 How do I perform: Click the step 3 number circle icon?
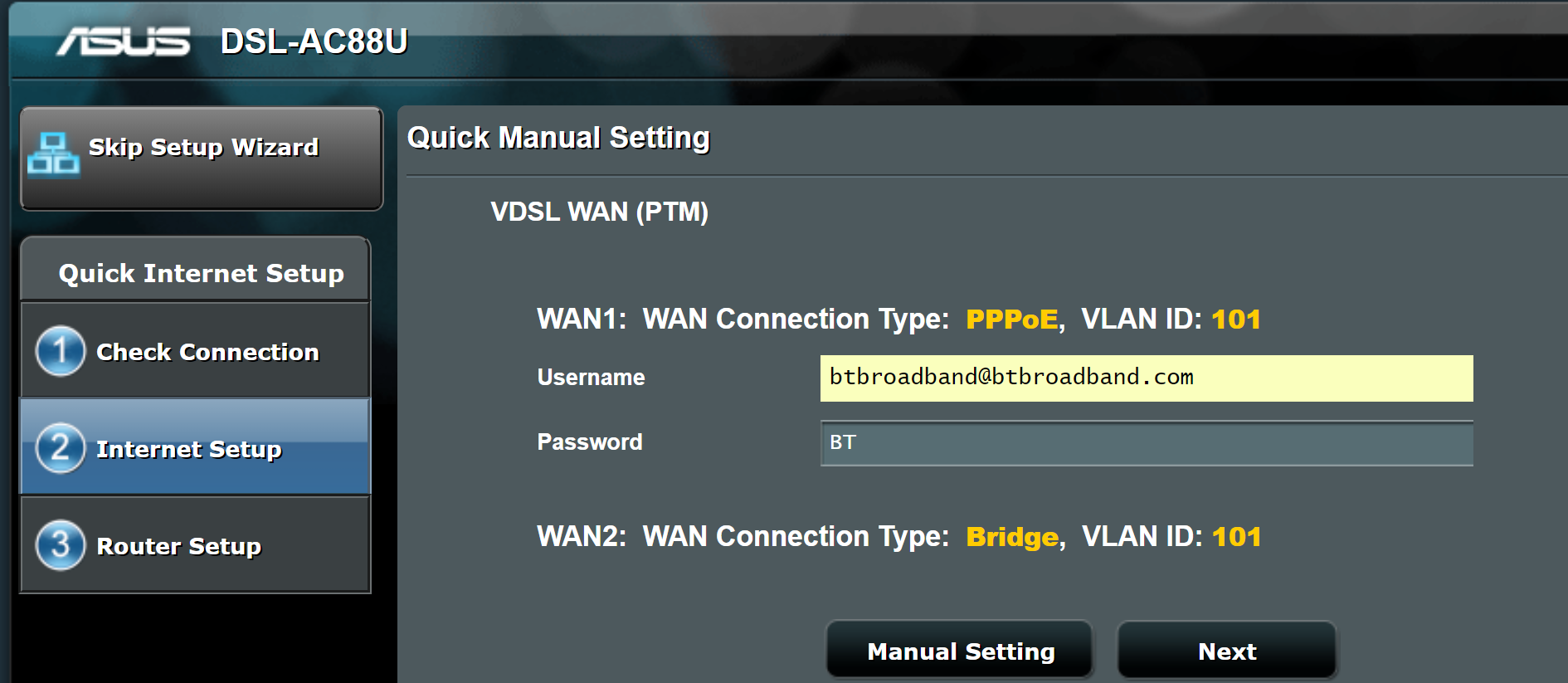pyautogui.click(x=60, y=545)
